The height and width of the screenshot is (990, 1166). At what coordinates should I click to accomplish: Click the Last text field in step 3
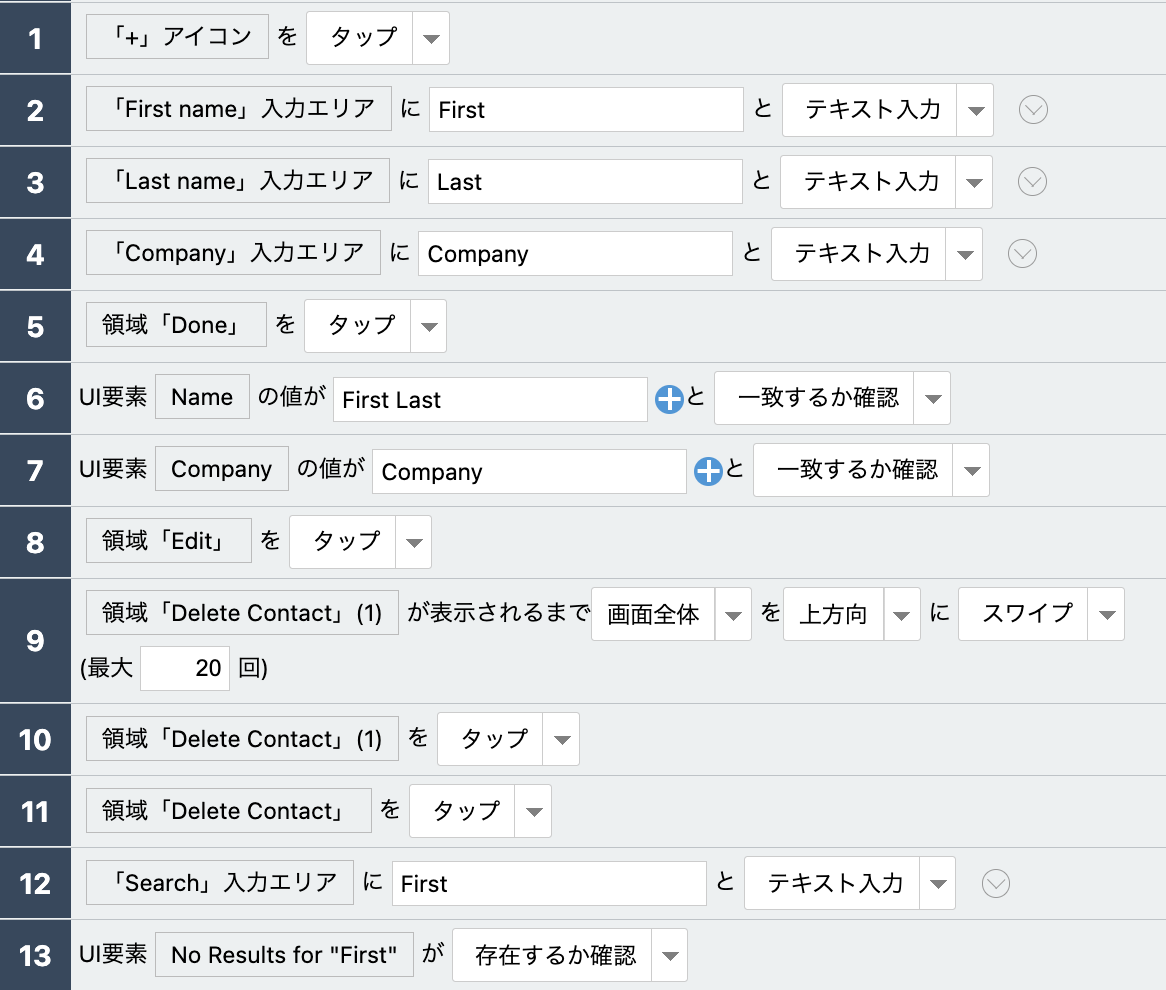click(x=585, y=181)
